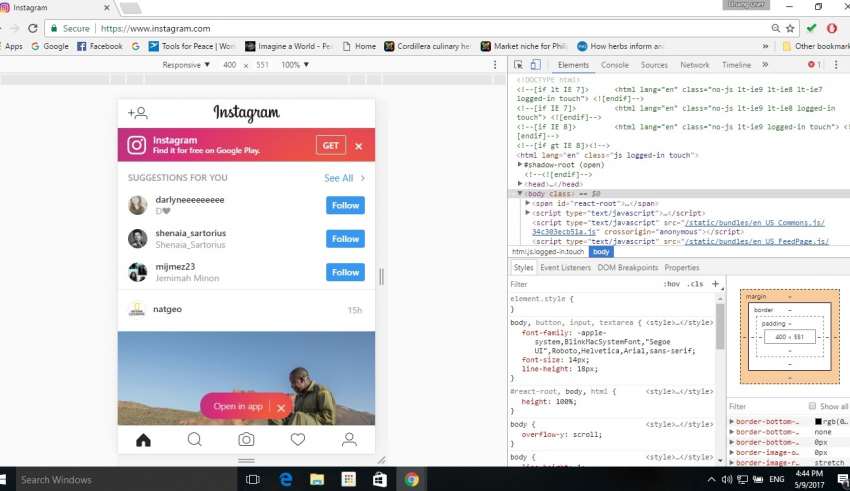This screenshot has height=491, width=850.
Task: Open the Properties pane
Action: tap(681, 268)
